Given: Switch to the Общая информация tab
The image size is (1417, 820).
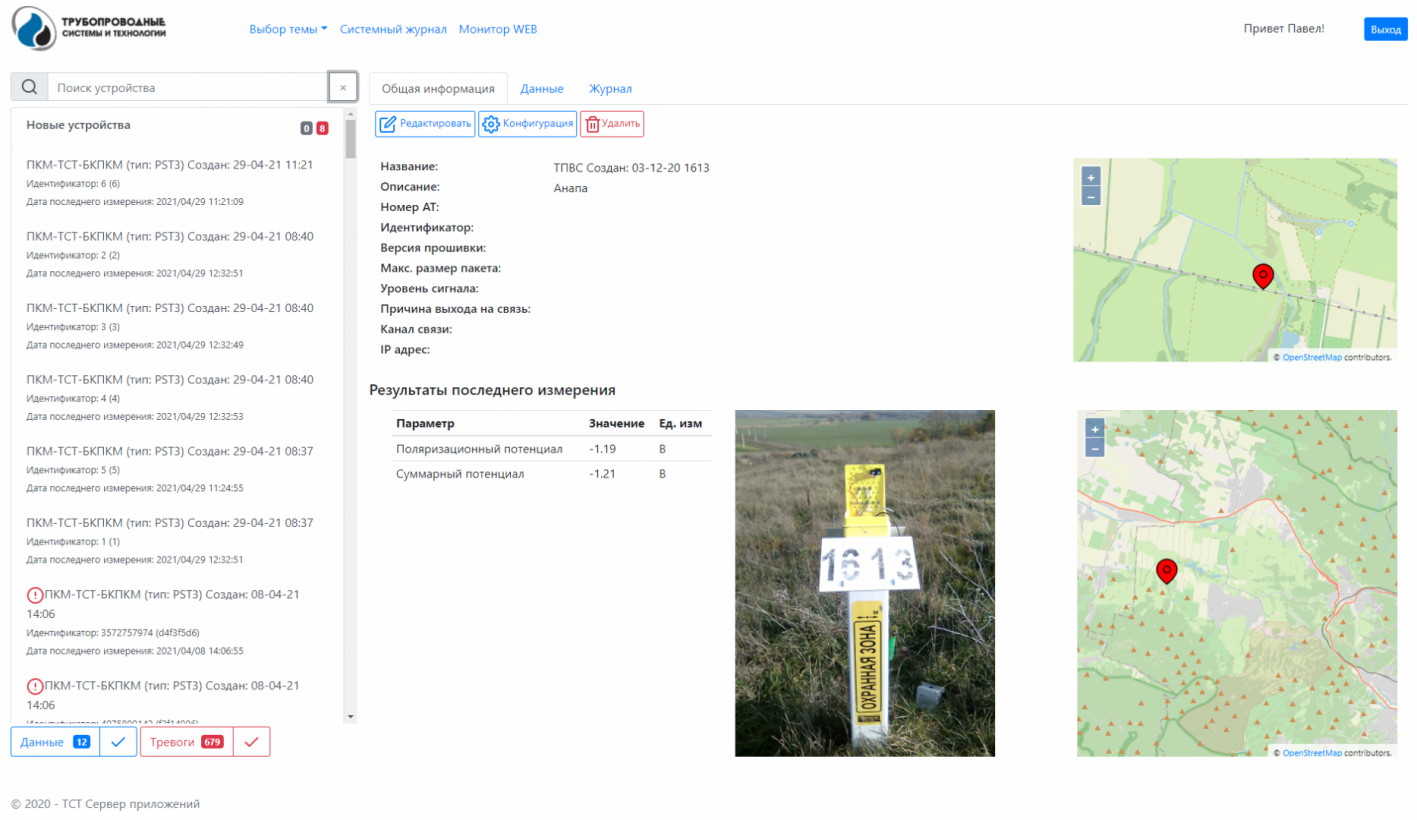Looking at the screenshot, I should [x=438, y=88].
